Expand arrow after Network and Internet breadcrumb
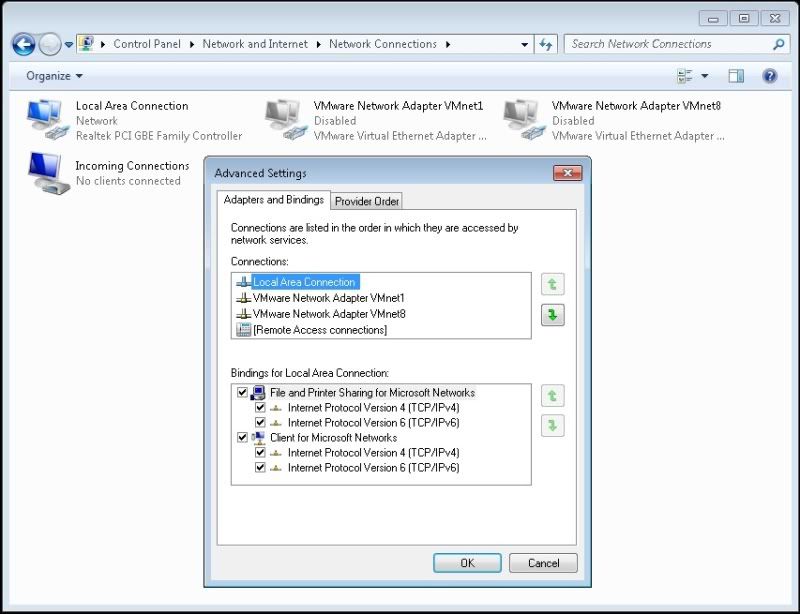Screen dimensions: 800x614 pos(318,44)
